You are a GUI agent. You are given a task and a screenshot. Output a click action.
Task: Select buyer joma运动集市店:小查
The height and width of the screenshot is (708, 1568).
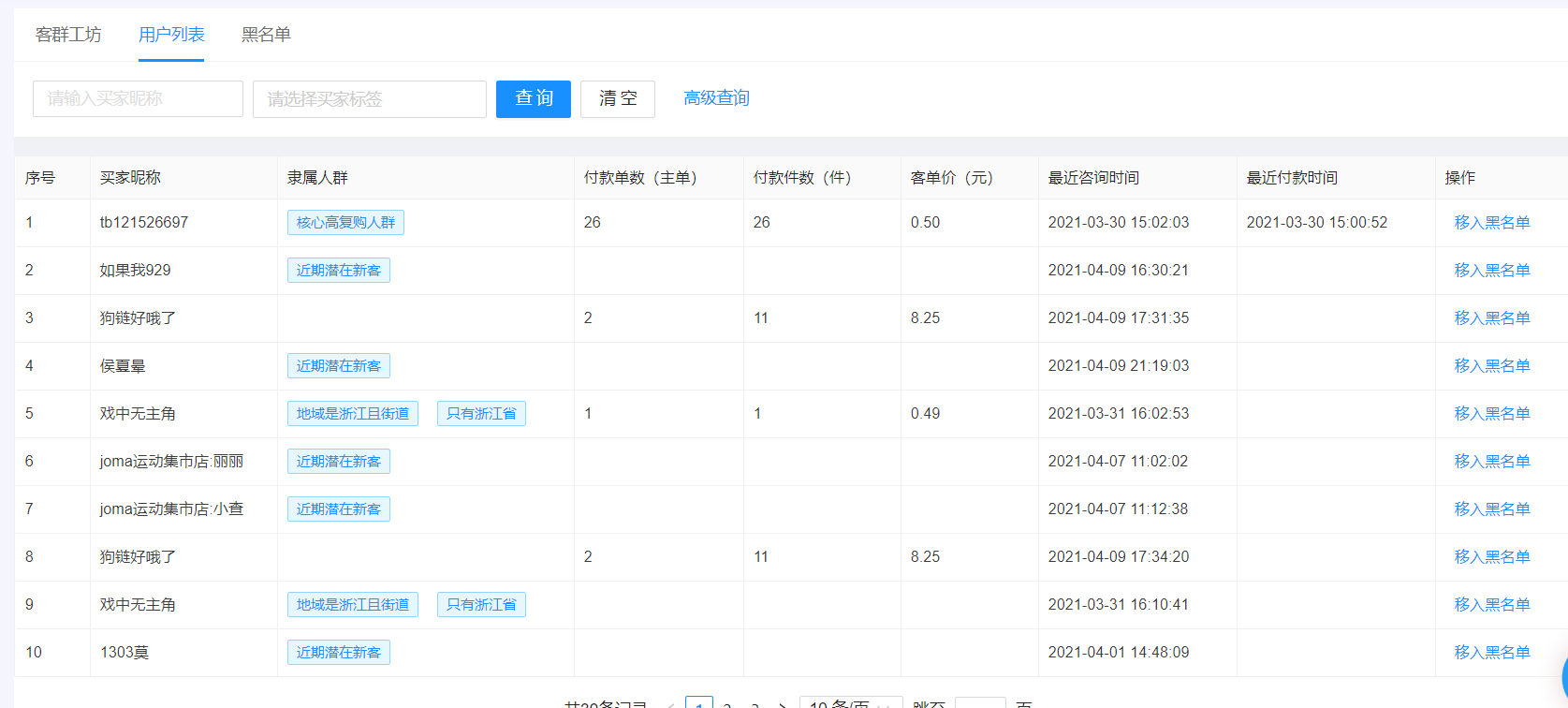coord(171,509)
